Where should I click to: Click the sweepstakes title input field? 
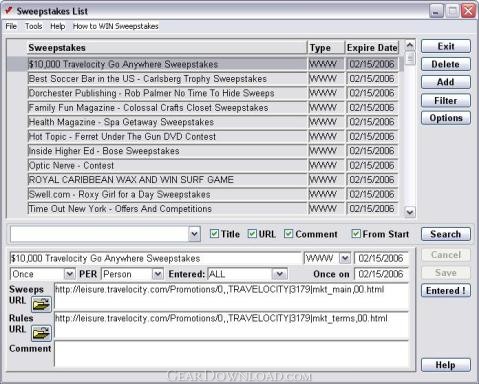click(155, 258)
